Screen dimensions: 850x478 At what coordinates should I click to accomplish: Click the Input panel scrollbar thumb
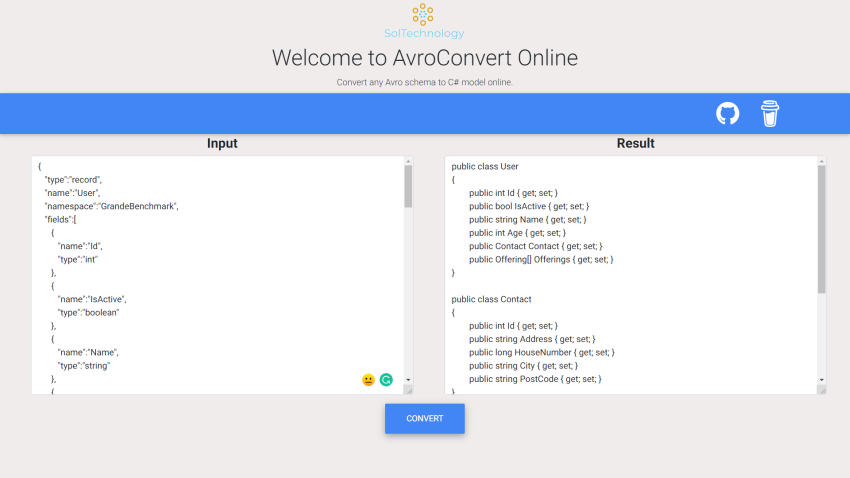408,186
